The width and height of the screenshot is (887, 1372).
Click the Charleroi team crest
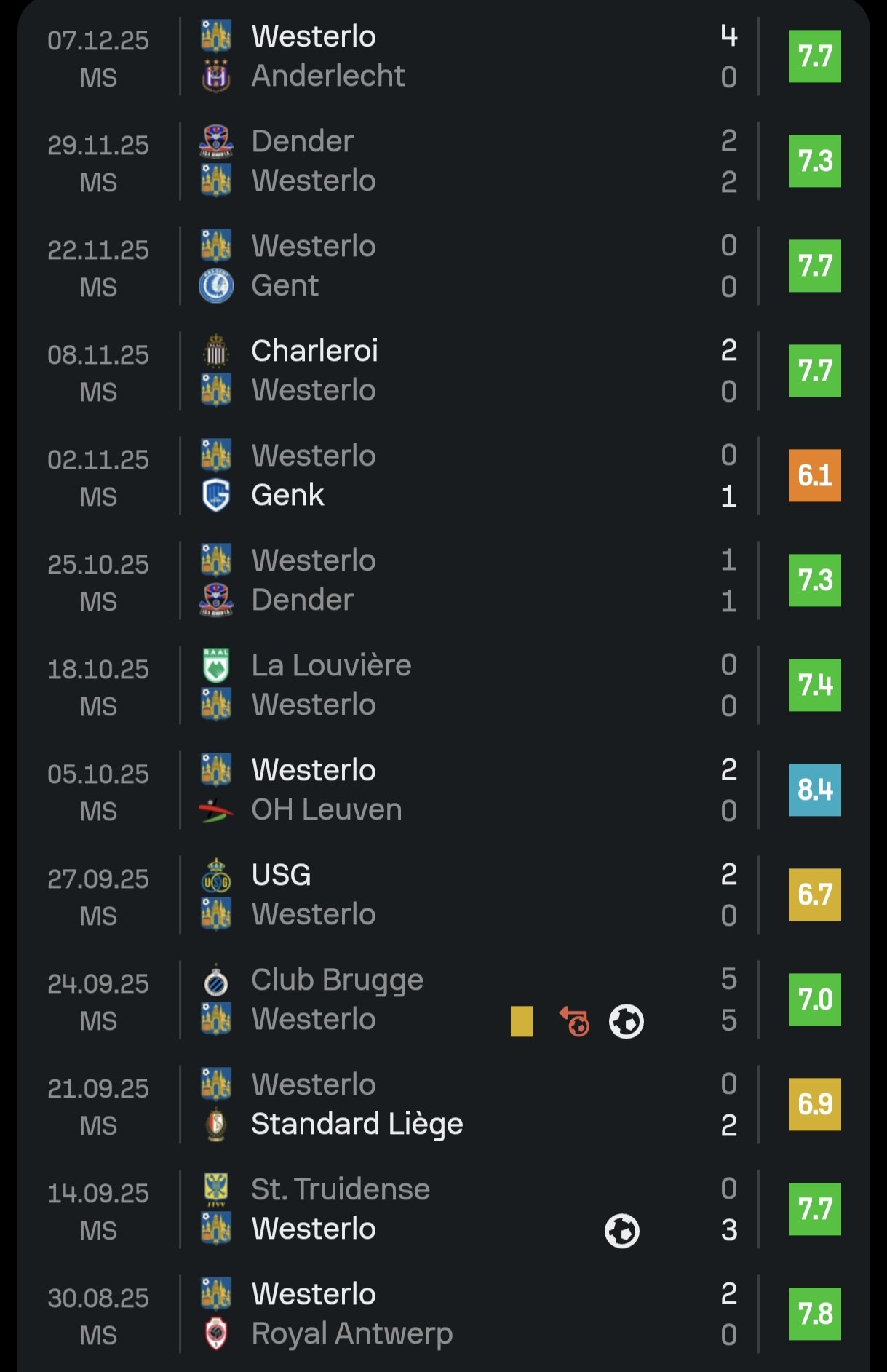coord(215,352)
